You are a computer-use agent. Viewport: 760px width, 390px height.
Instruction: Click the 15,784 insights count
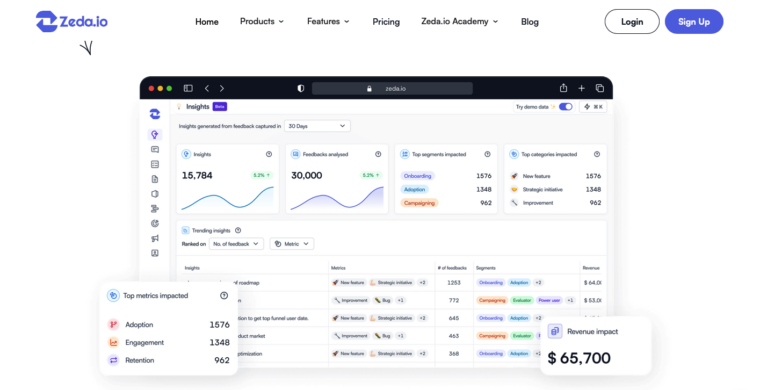[197, 175]
